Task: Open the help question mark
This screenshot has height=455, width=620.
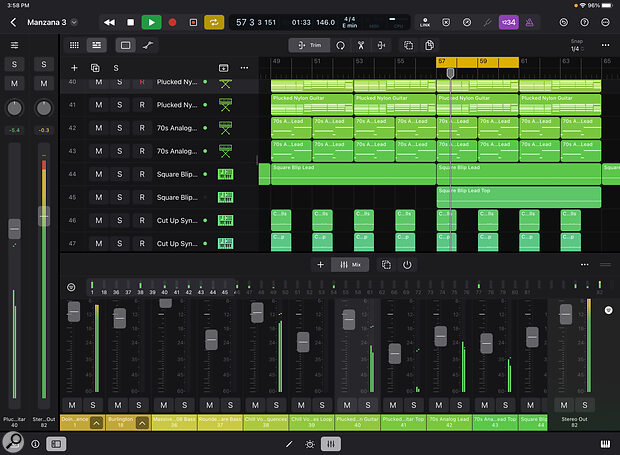Action: coord(584,23)
